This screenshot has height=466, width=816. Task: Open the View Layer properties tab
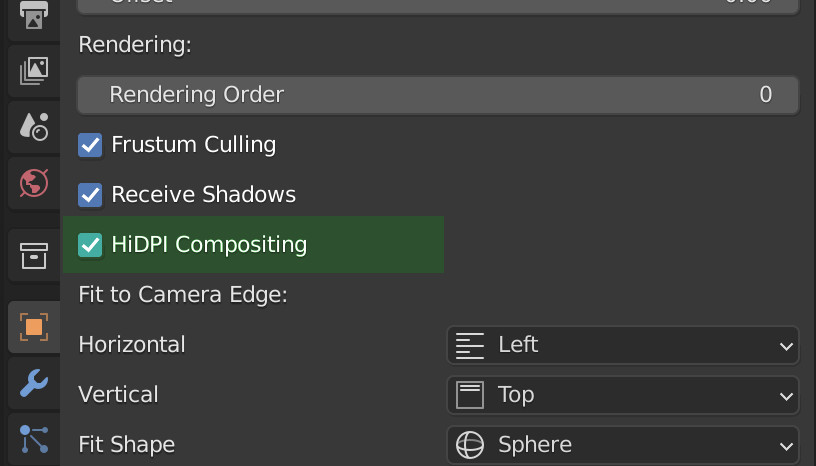point(34,71)
